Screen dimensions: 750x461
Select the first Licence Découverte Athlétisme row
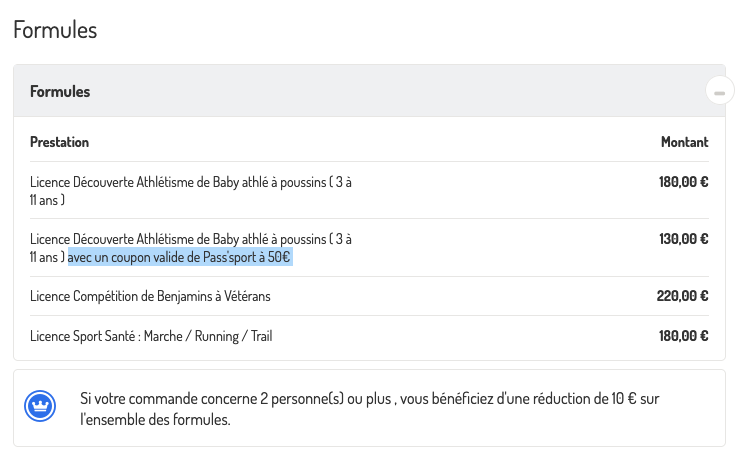(190, 183)
